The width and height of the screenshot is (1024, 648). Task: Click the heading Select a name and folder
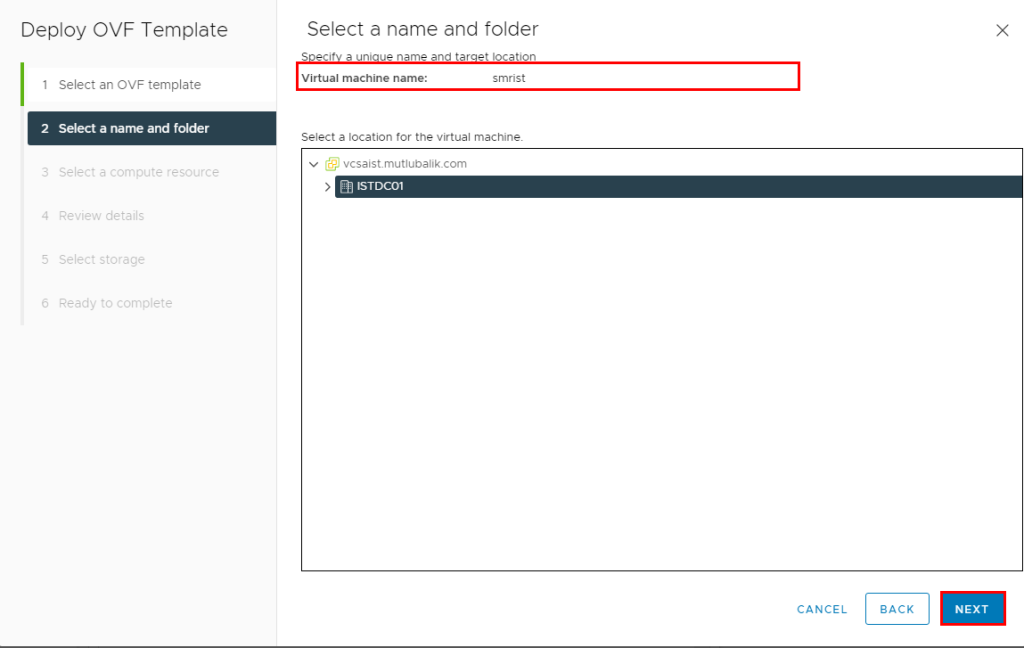point(423,29)
